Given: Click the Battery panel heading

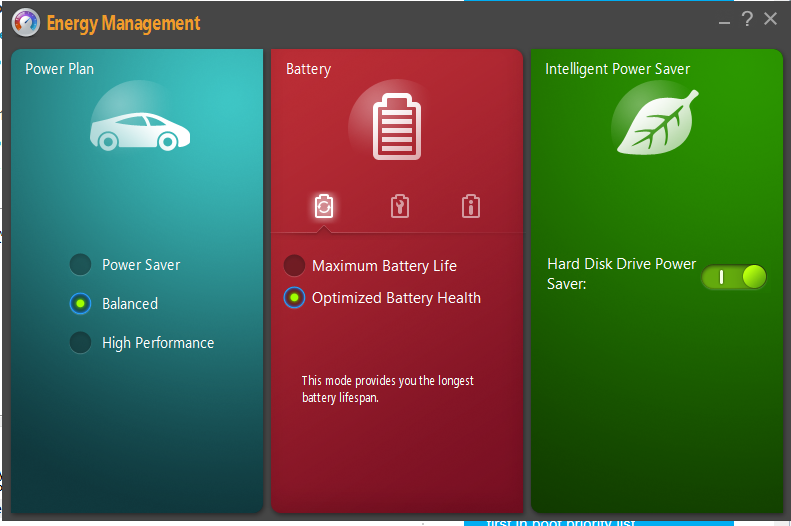Looking at the screenshot, I should pos(308,69).
